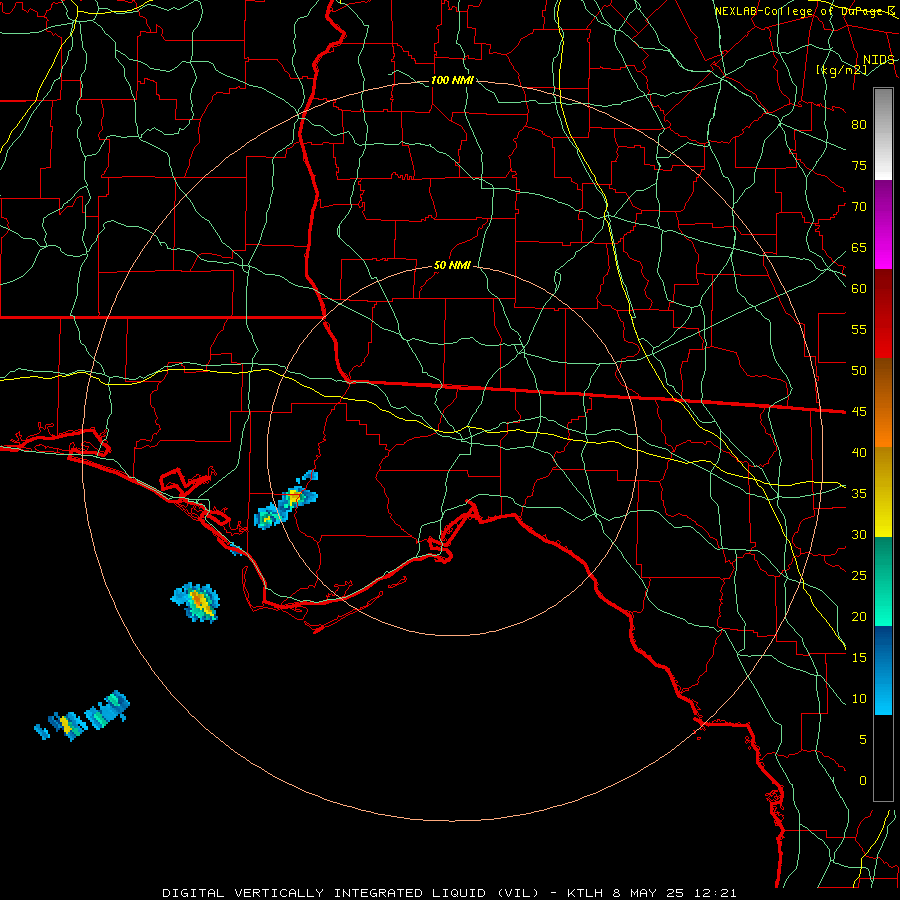Select the '40' scale value
The height and width of the screenshot is (900, 900).
pyautogui.click(x=859, y=452)
